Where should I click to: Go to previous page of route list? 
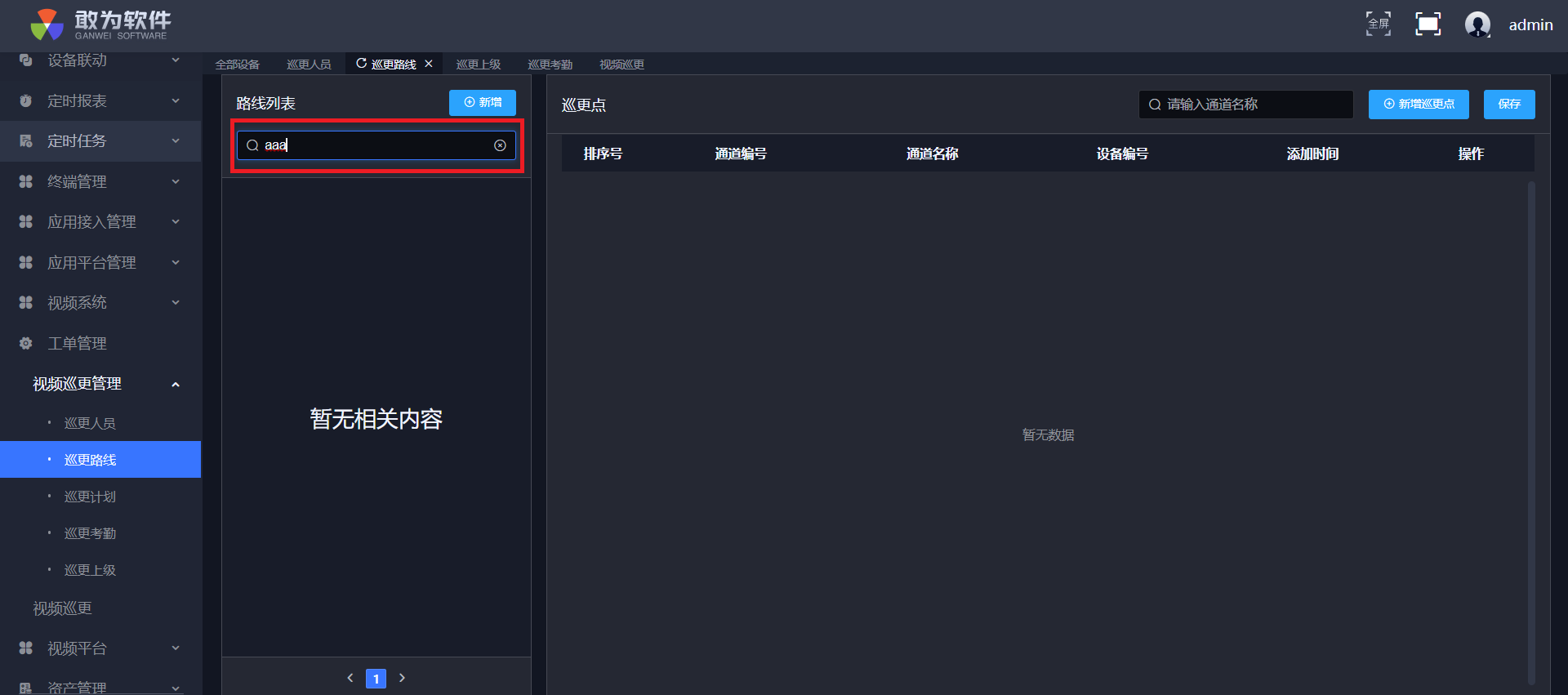click(350, 678)
